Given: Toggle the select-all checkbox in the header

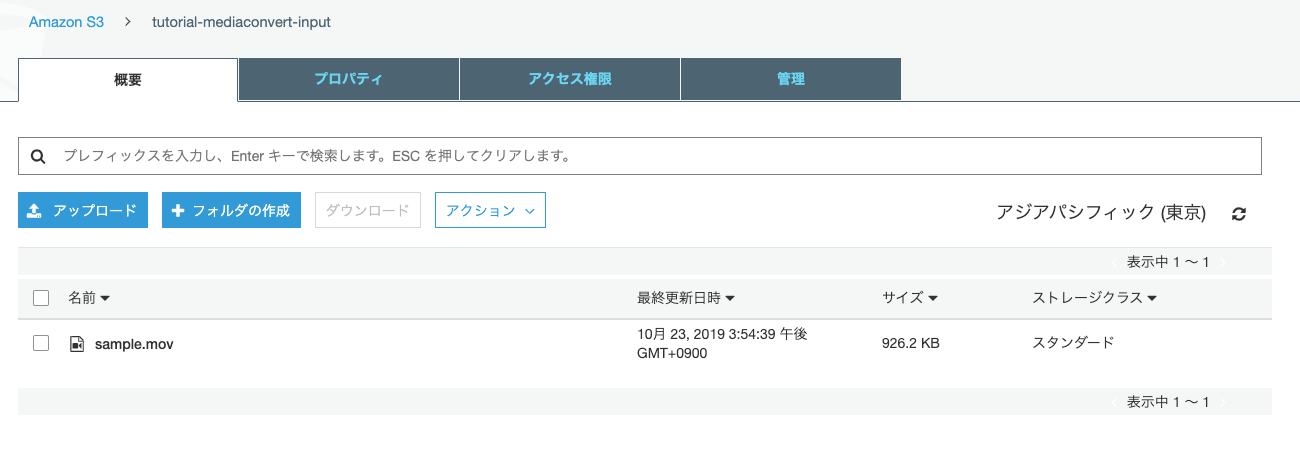Looking at the screenshot, I should click(41, 297).
